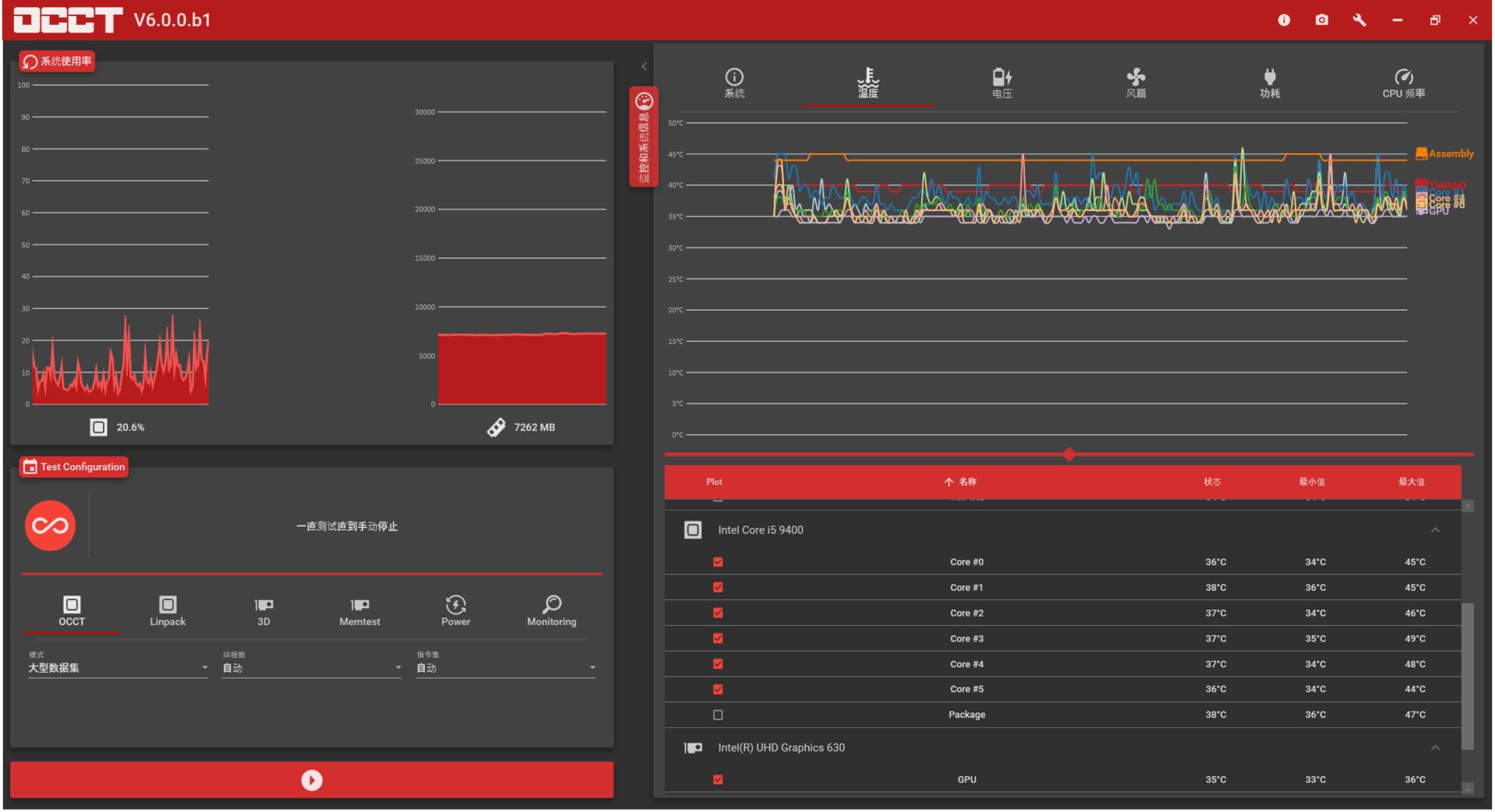Collapse the Intel(R) UHD Graphics 630 group
1495x812 pixels.
1435,748
